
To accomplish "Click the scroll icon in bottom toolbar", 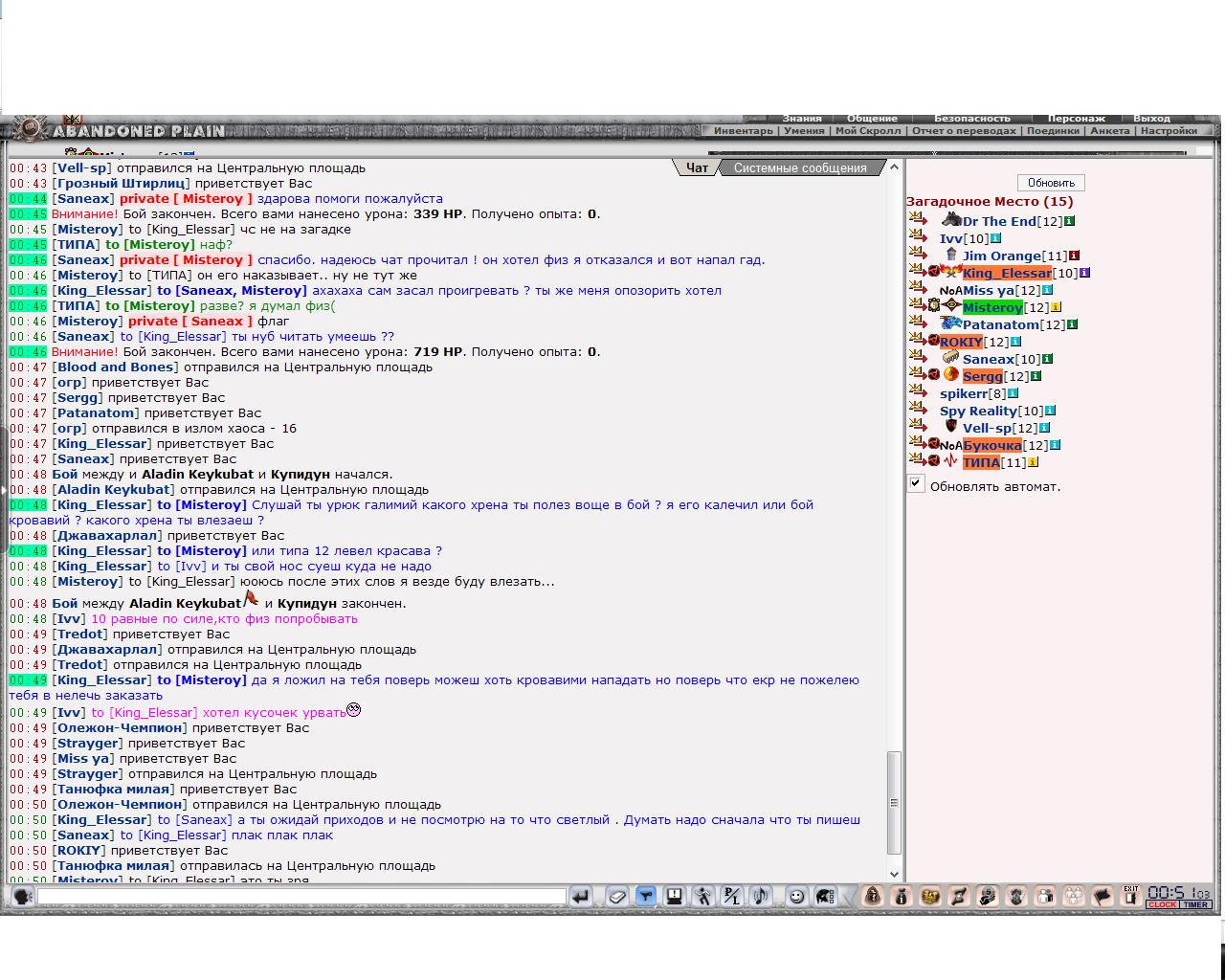I will [x=958, y=896].
